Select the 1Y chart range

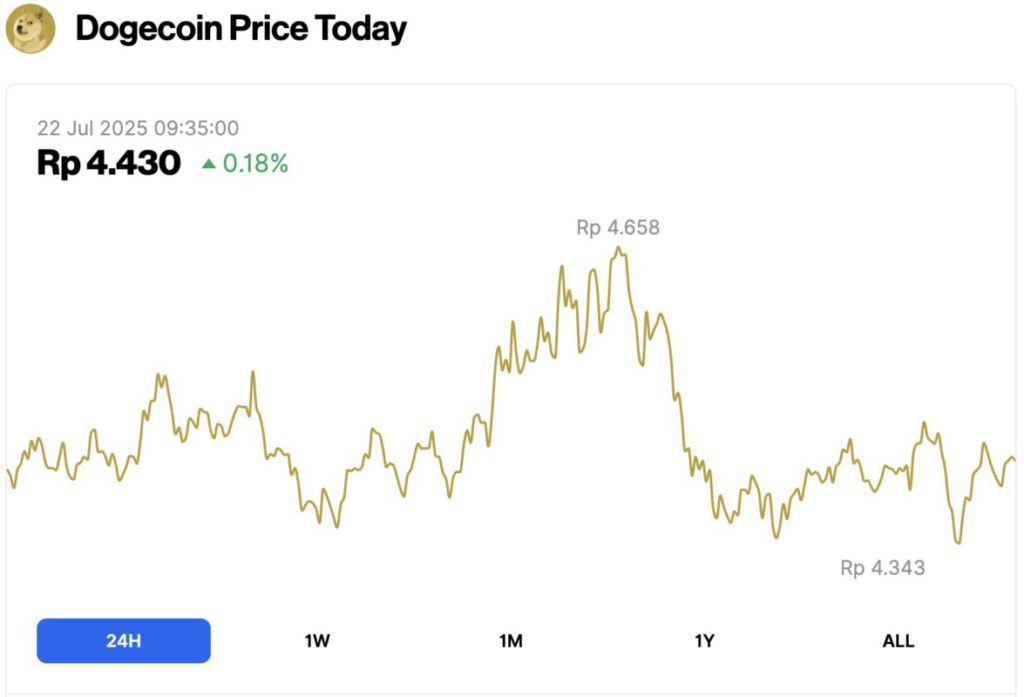click(x=706, y=640)
